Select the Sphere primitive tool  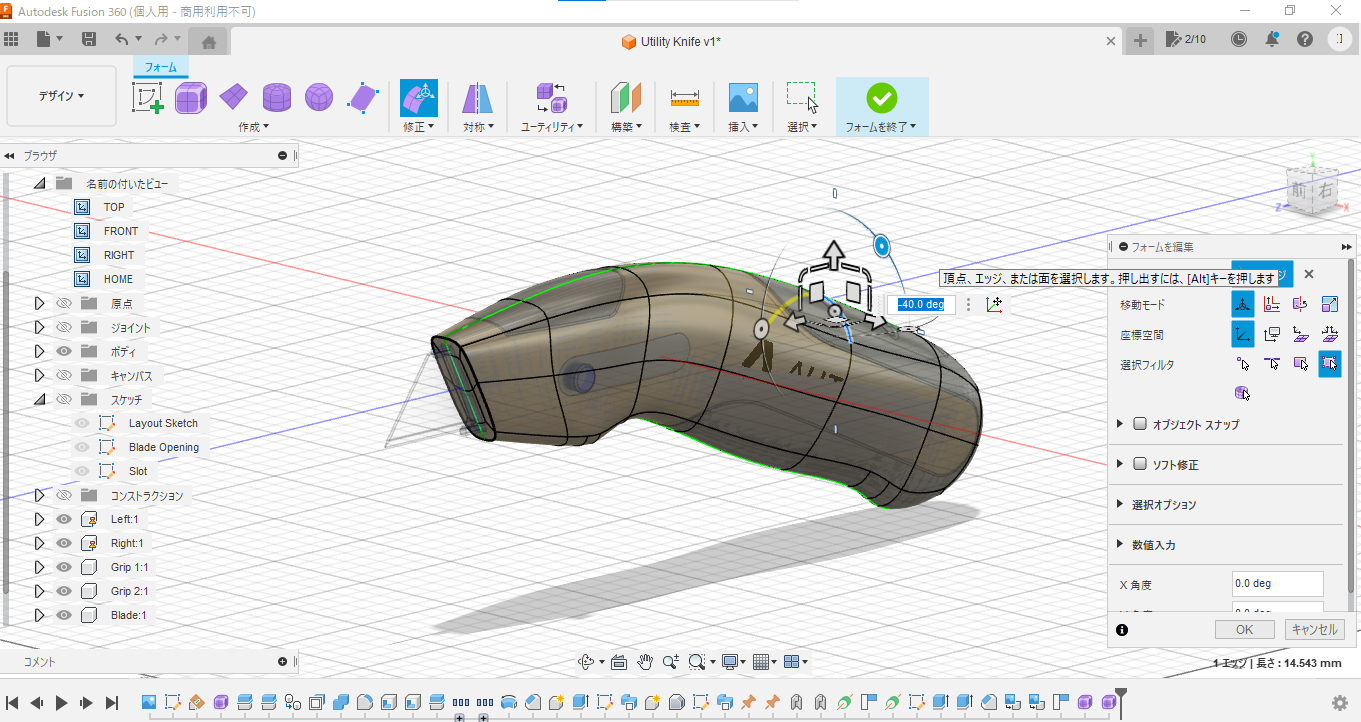319,97
